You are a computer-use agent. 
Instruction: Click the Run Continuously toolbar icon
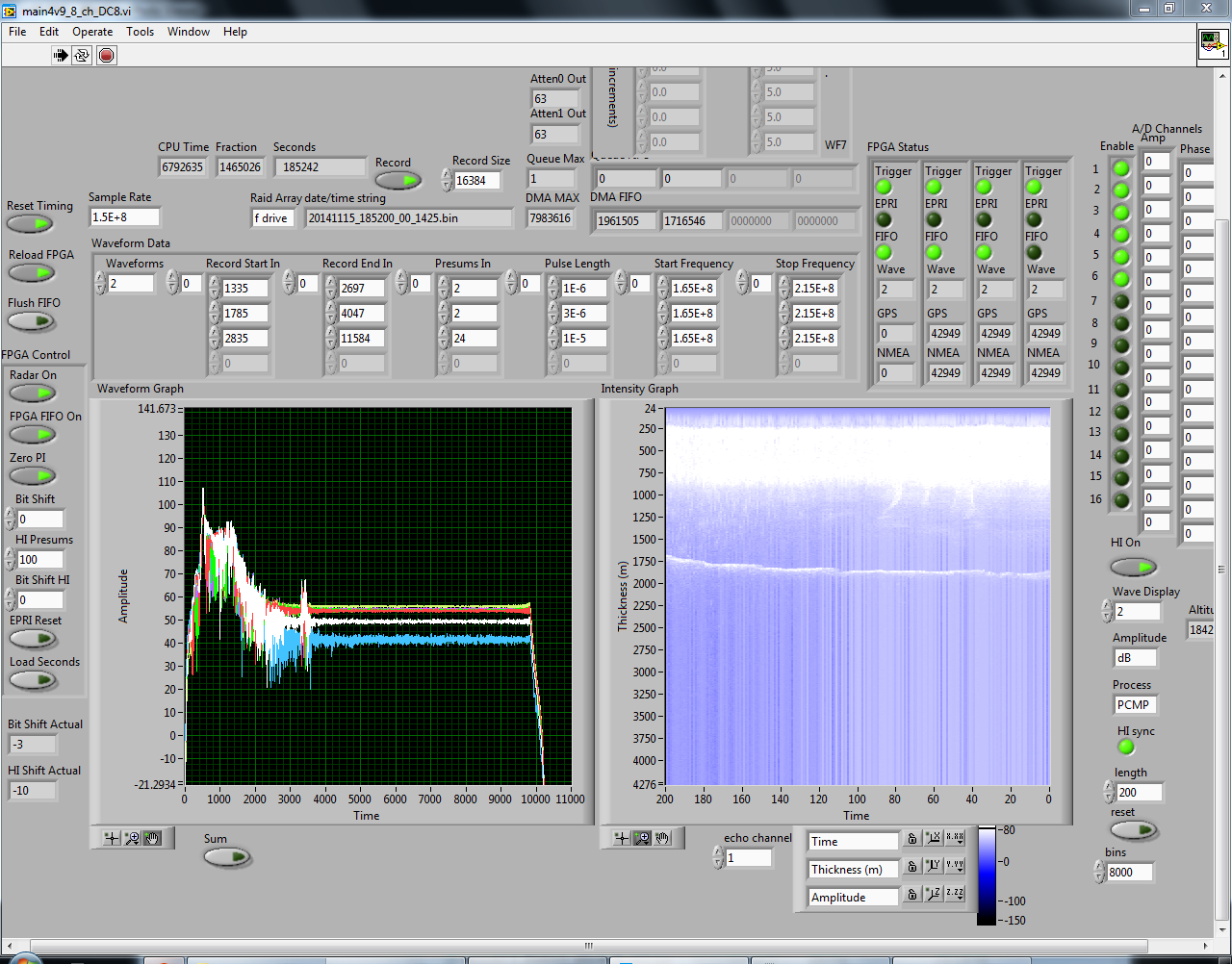[82, 56]
